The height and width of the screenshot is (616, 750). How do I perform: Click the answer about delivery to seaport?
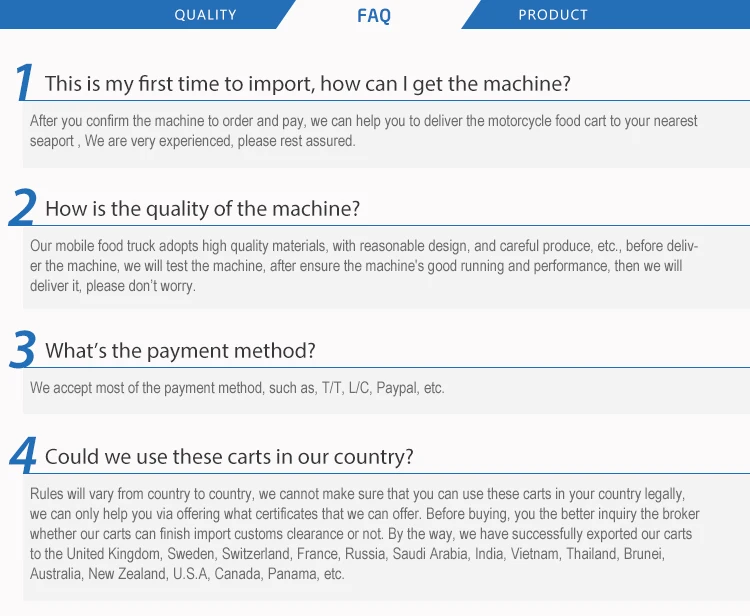(x=363, y=131)
